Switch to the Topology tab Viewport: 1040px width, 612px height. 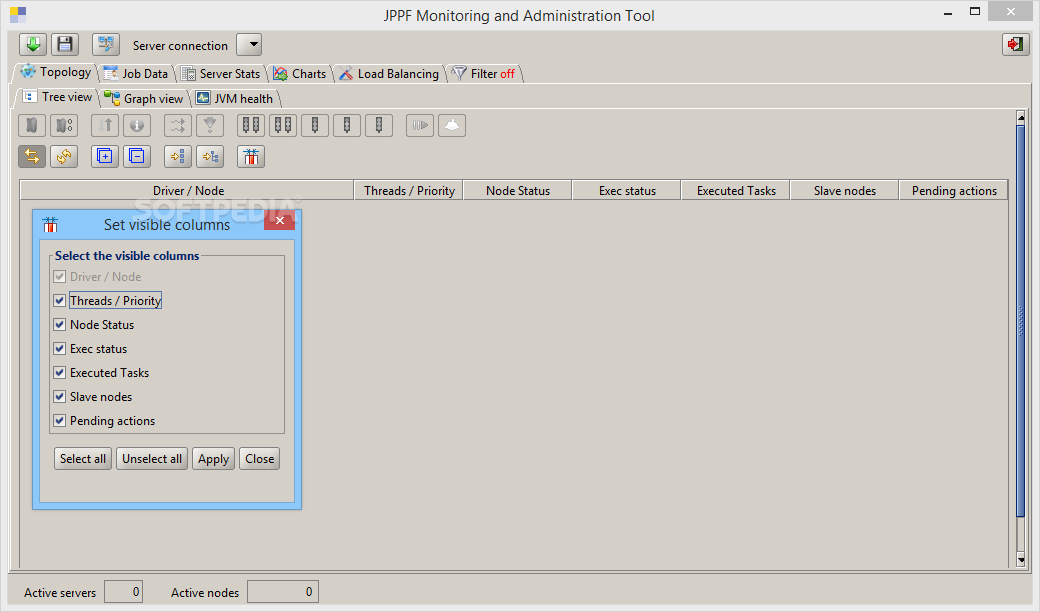click(56, 72)
